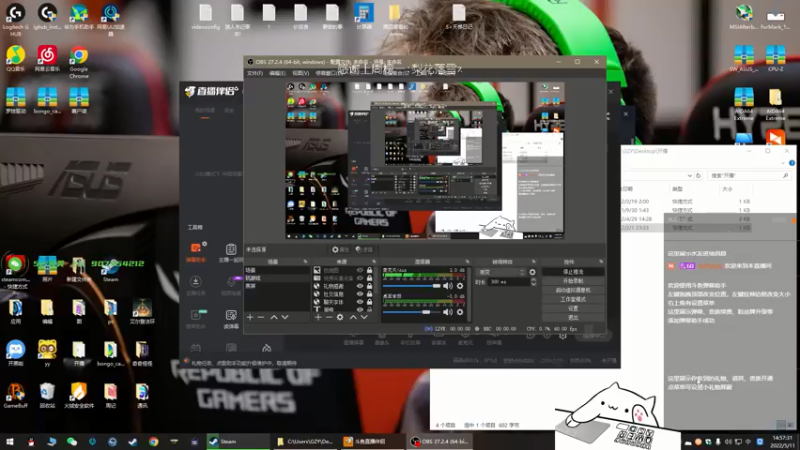Viewport: 800px width, 450px height.
Task: Pop out the 来源 dock panel
Action: pos(374,262)
